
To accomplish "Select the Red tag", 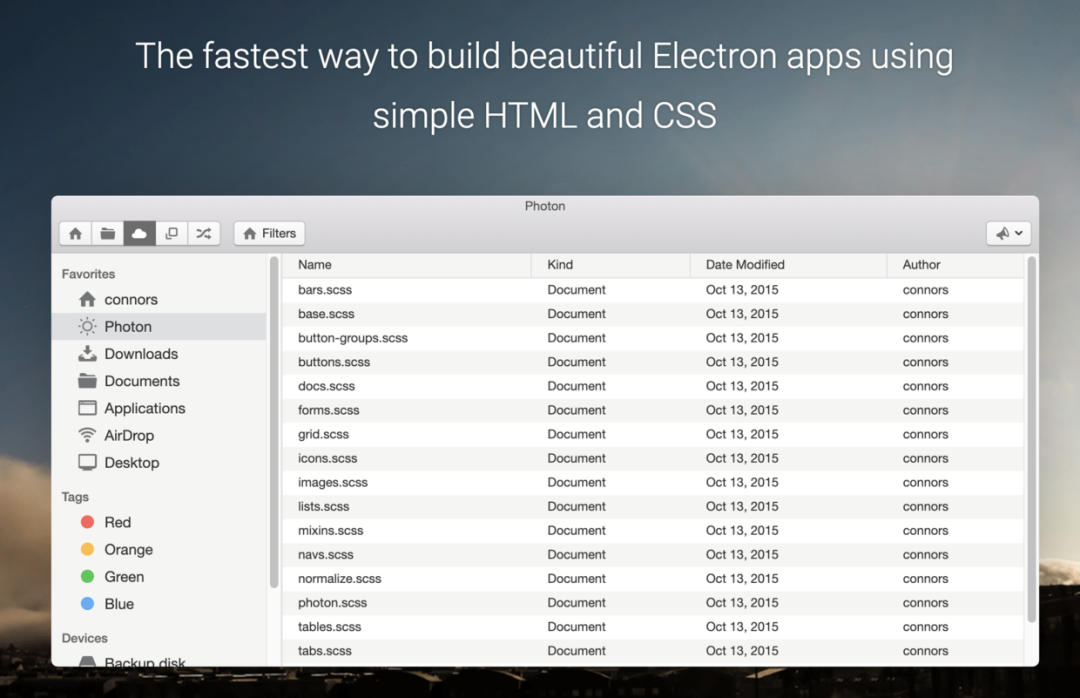I will 159,522.
